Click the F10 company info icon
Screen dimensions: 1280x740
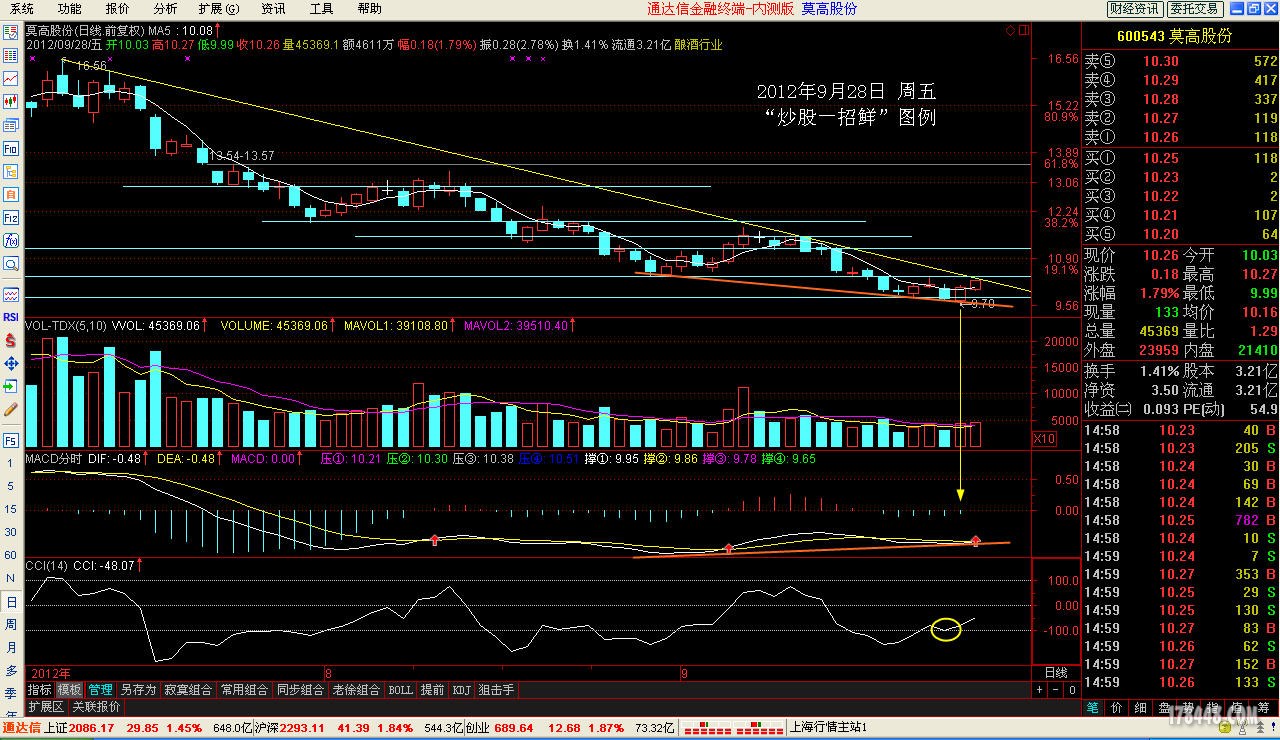point(11,148)
